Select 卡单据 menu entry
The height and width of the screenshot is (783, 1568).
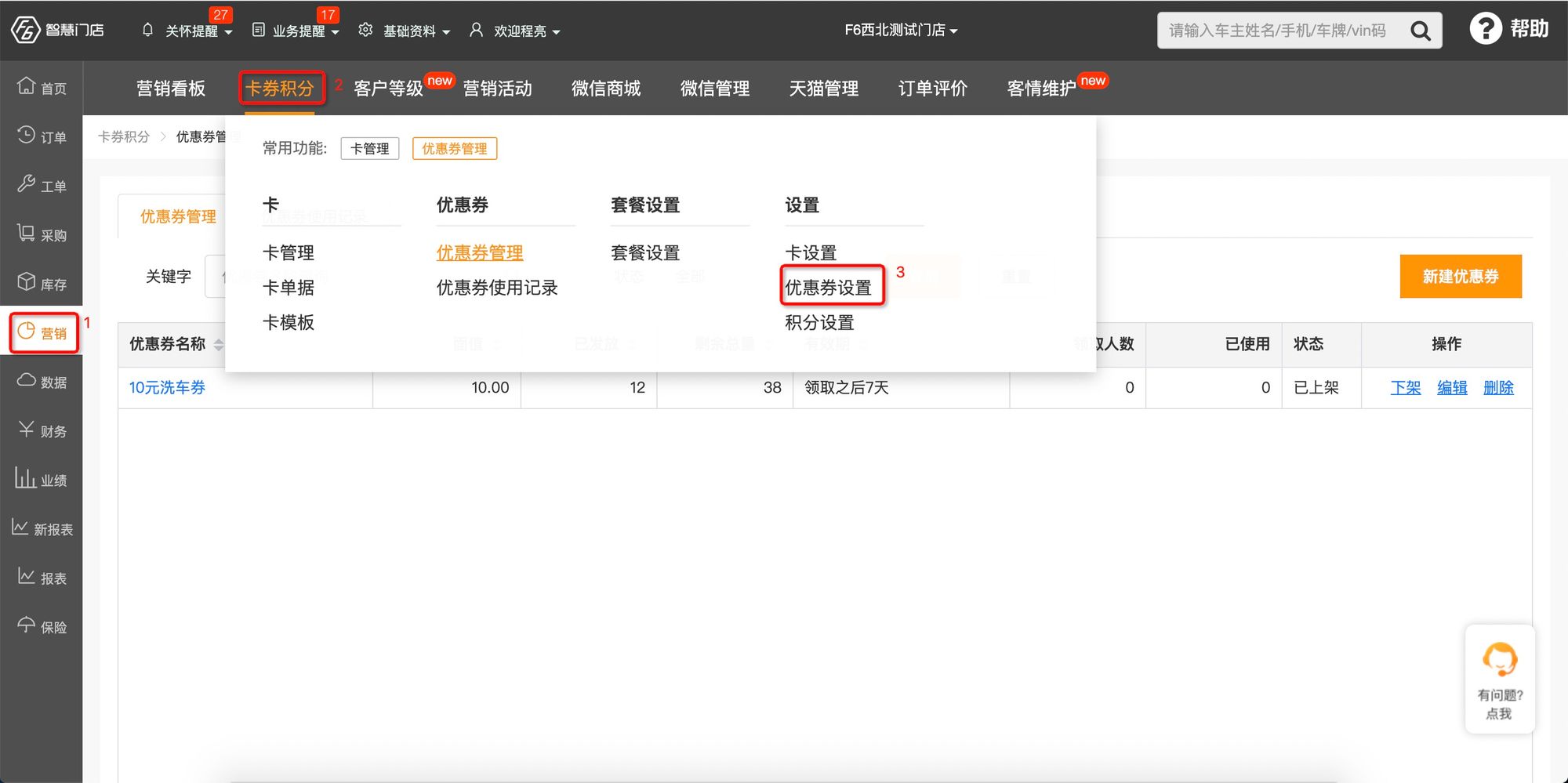click(289, 288)
